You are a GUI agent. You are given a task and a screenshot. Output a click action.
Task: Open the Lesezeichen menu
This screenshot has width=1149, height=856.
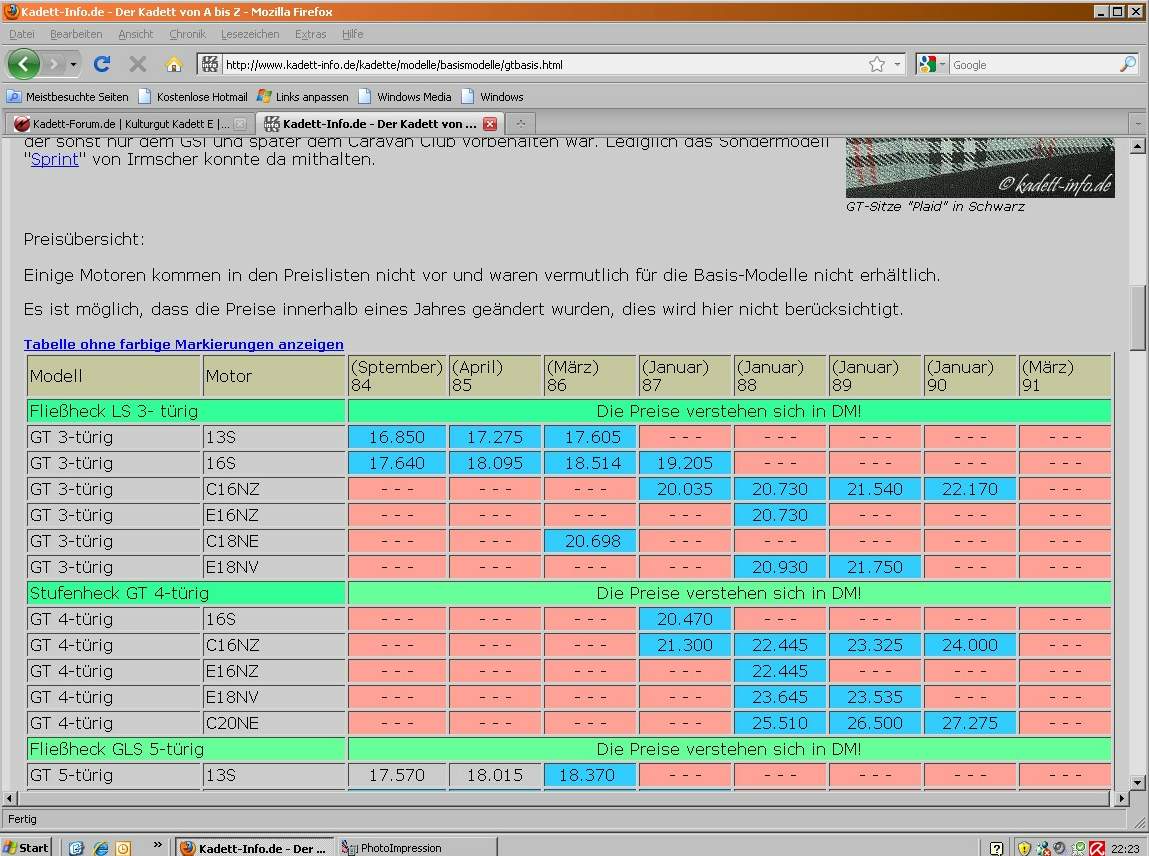[250, 34]
